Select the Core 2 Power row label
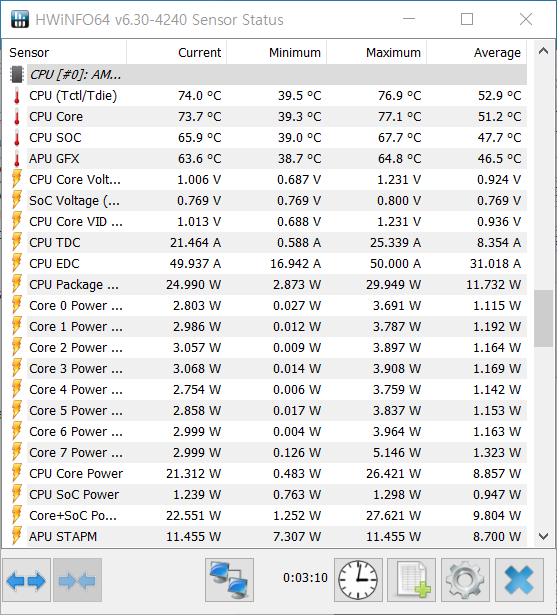Image resolution: width=557 pixels, height=615 pixels. tap(76, 348)
